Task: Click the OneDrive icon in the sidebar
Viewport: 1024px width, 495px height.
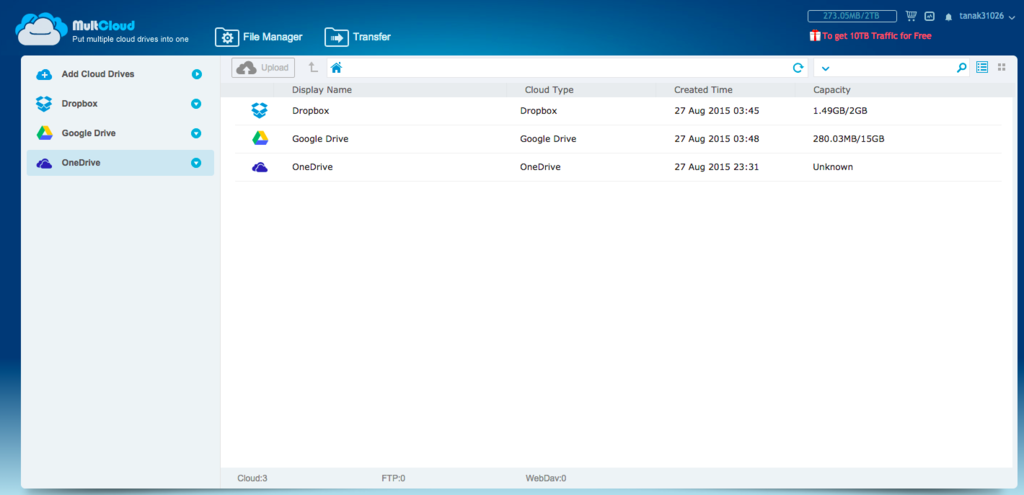Action: click(x=44, y=163)
